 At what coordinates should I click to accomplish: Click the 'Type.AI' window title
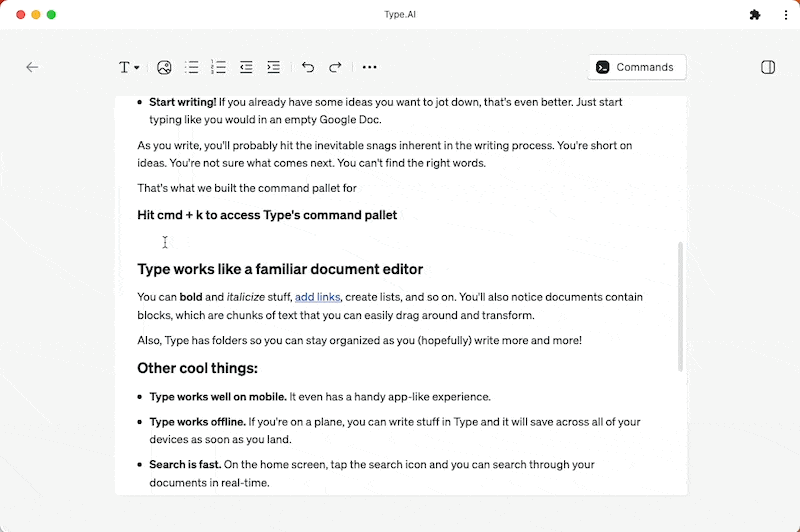tap(400, 15)
